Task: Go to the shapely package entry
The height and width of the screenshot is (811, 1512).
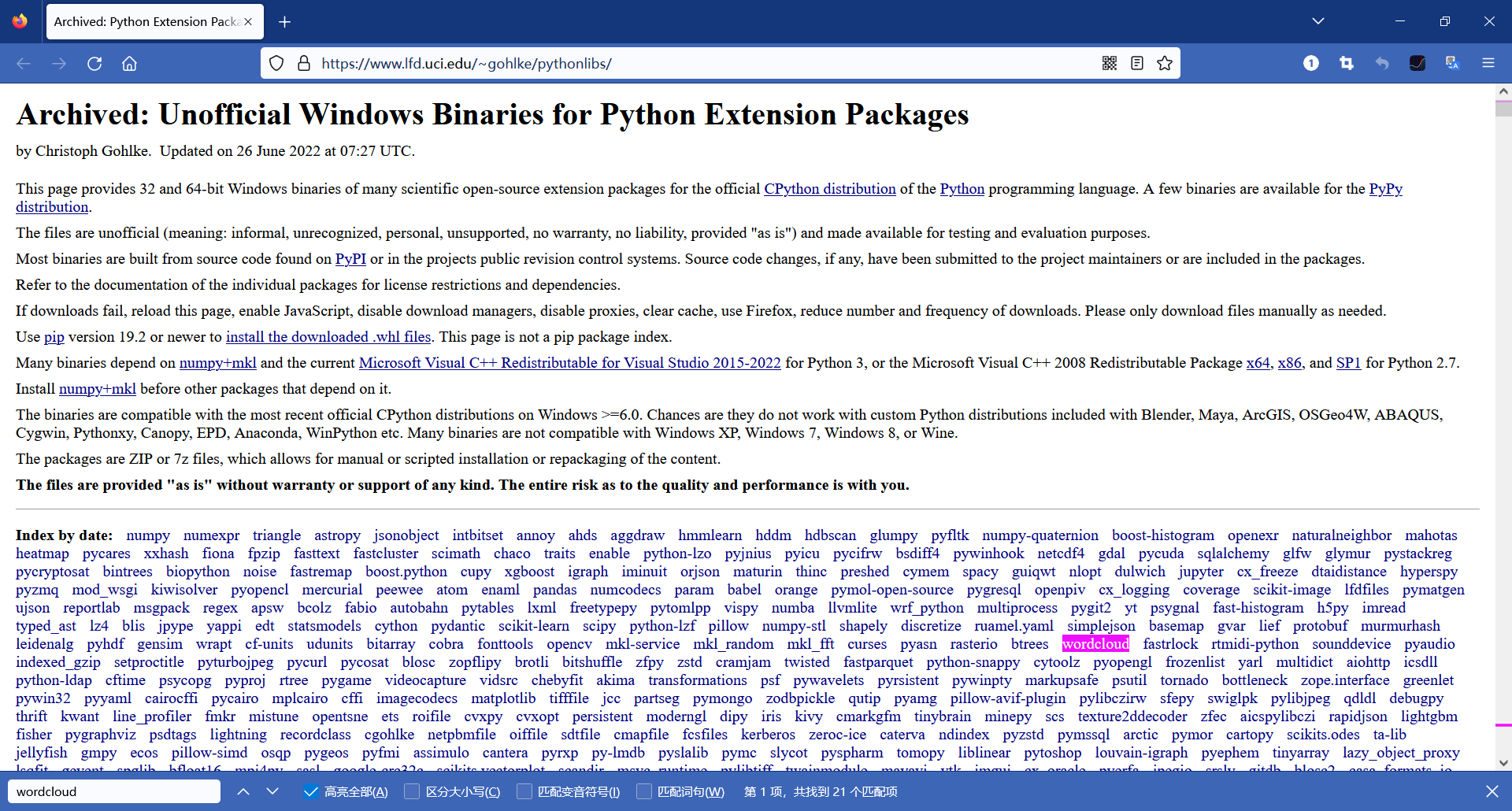Action: pyautogui.click(x=863, y=626)
